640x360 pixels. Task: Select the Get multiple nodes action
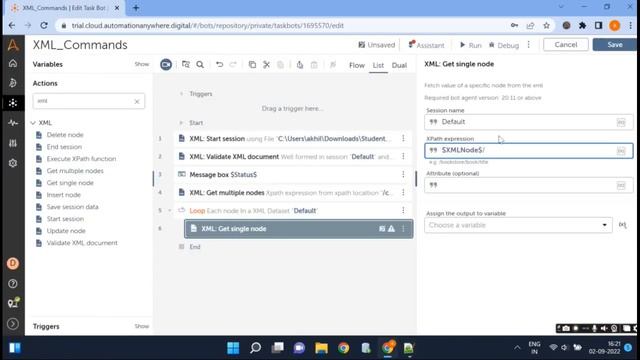pyautogui.click(x=75, y=171)
